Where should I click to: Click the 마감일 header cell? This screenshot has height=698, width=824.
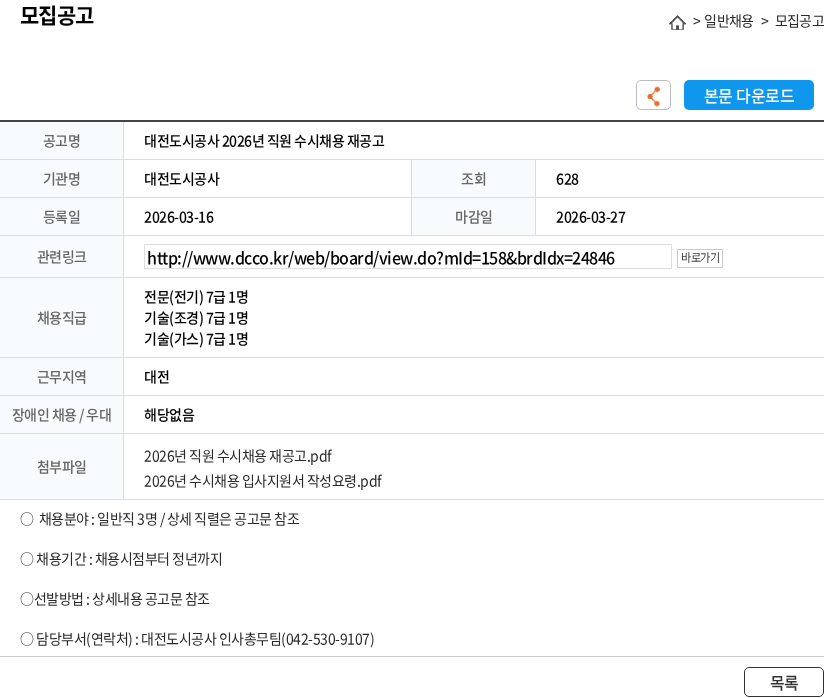473,217
